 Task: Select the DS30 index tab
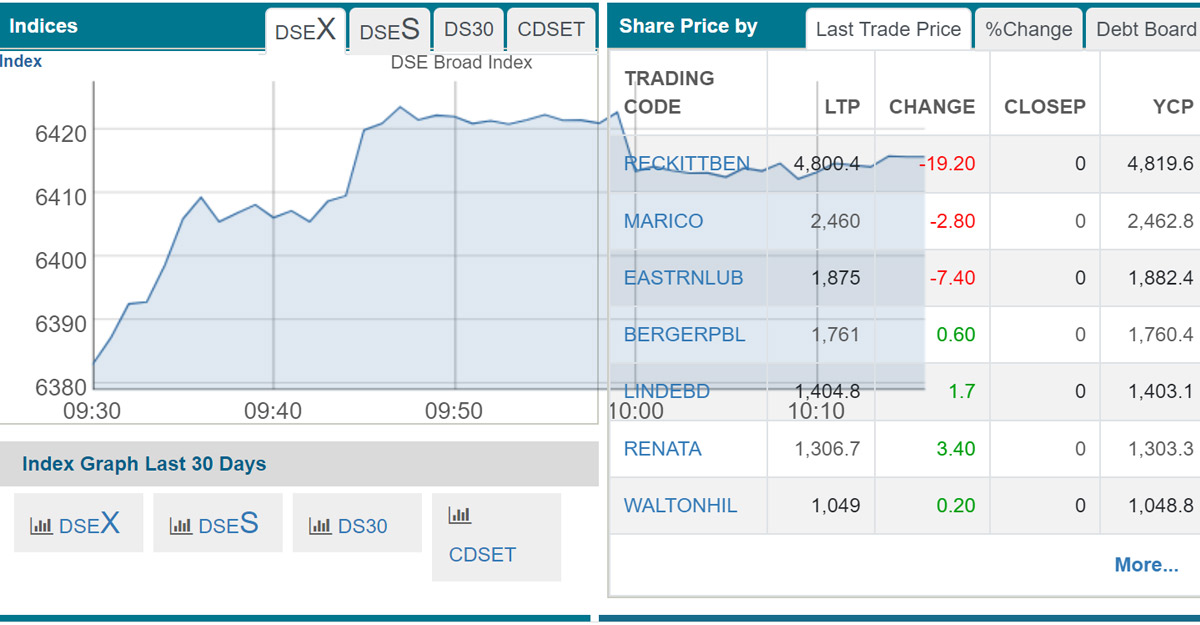[x=469, y=29]
